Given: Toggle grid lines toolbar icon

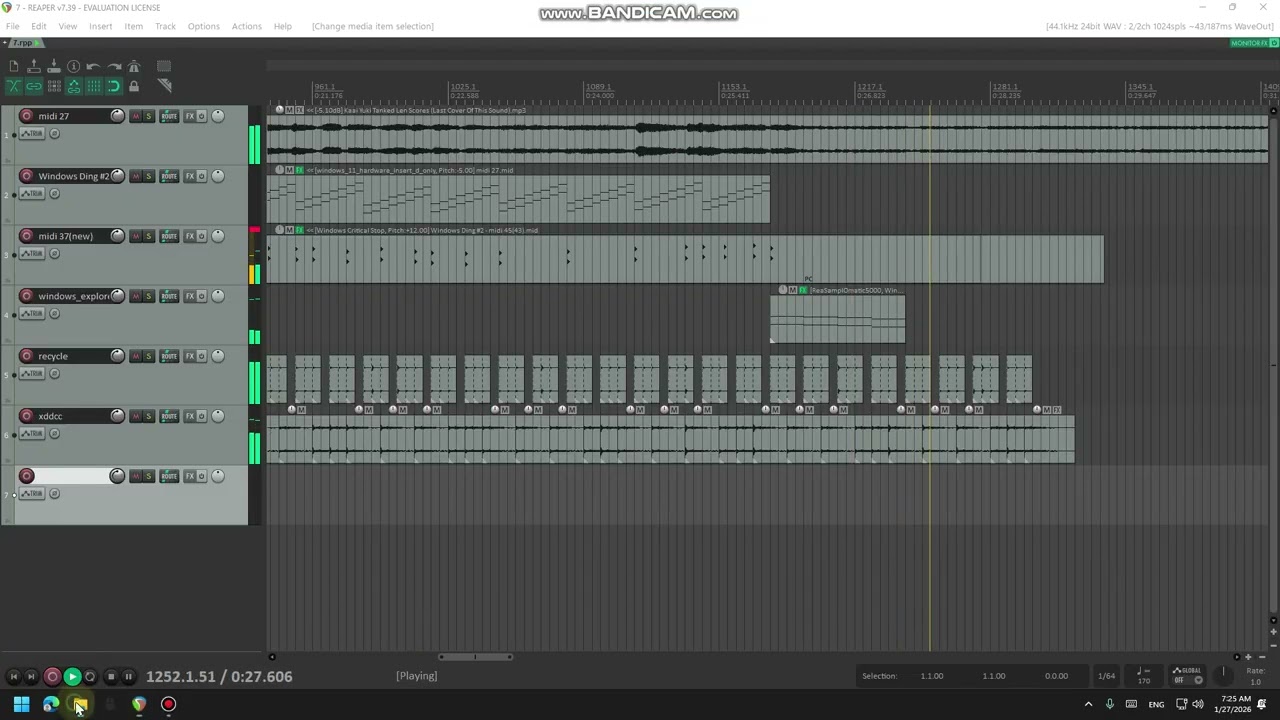Looking at the screenshot, I should coord(94,87).
